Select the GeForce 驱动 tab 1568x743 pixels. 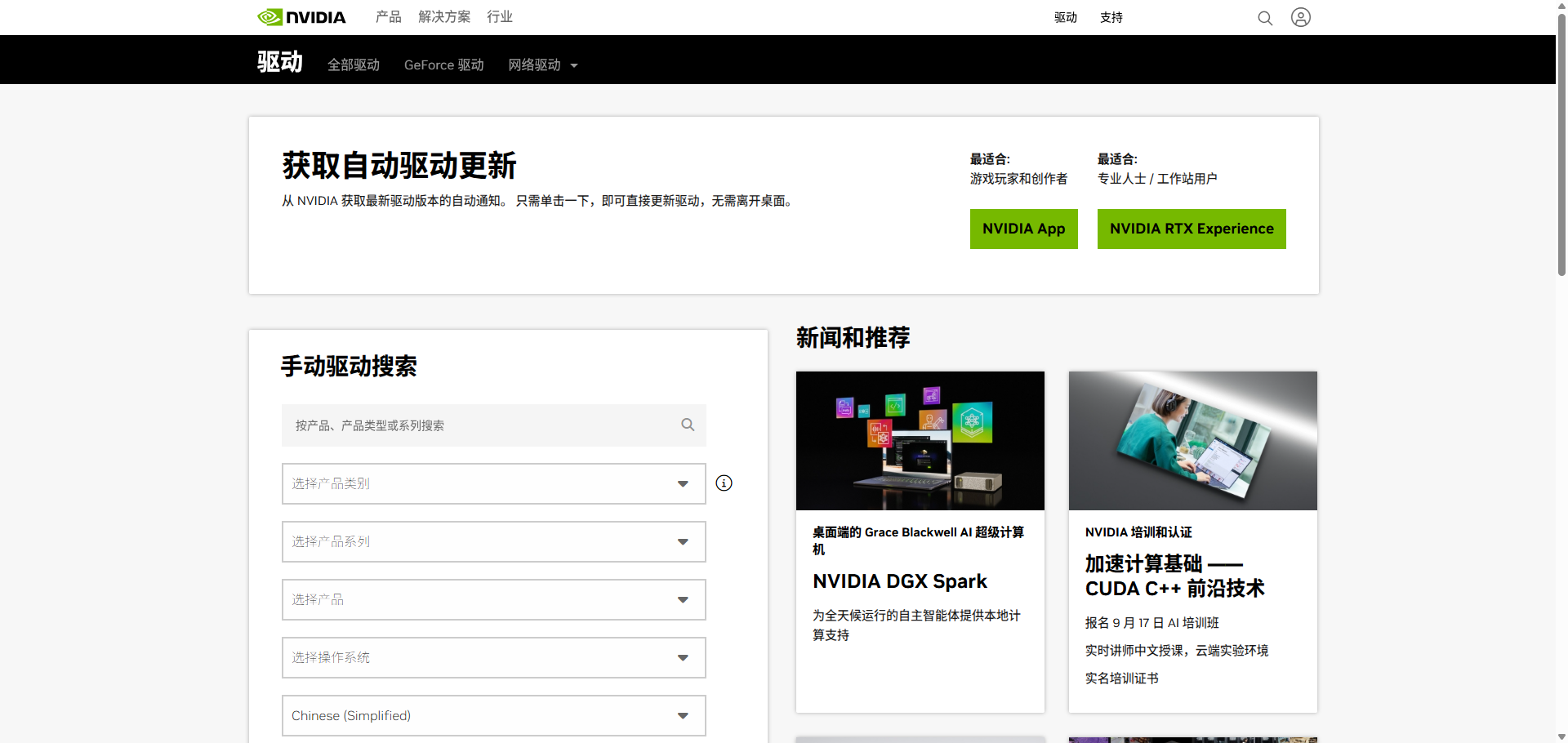pos(444,65)
